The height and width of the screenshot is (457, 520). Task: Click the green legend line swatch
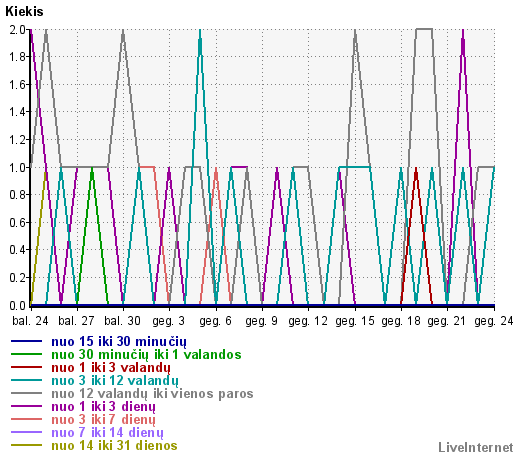click(27, 354)
